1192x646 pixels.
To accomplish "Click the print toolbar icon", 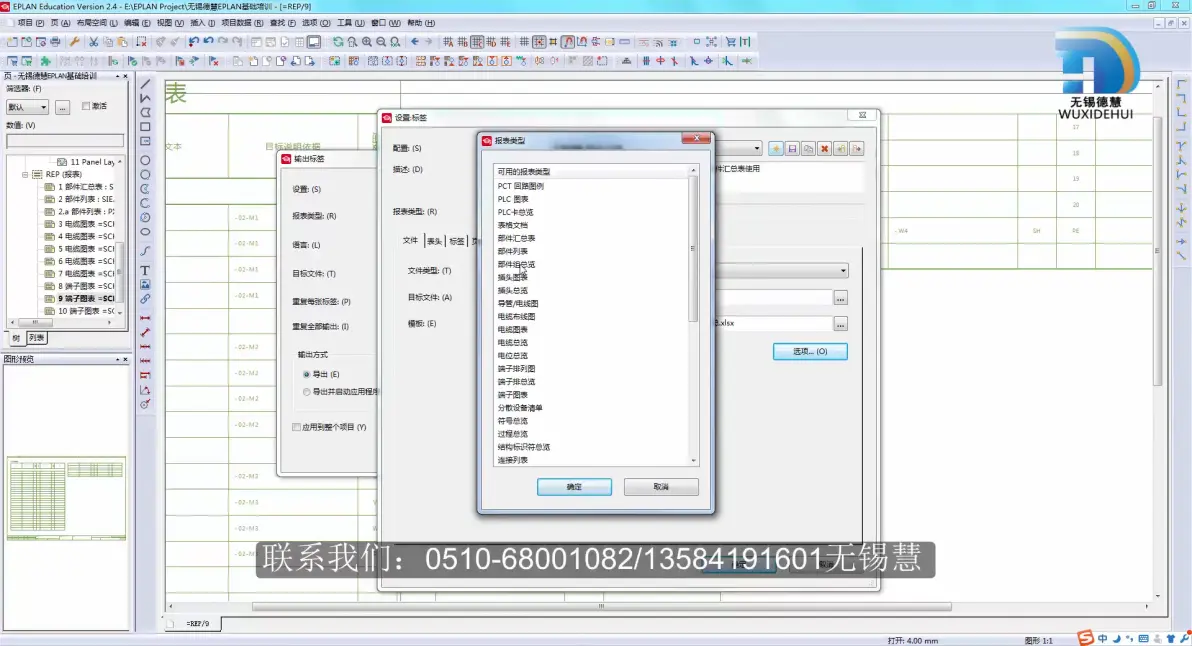I will coord(55,42).
